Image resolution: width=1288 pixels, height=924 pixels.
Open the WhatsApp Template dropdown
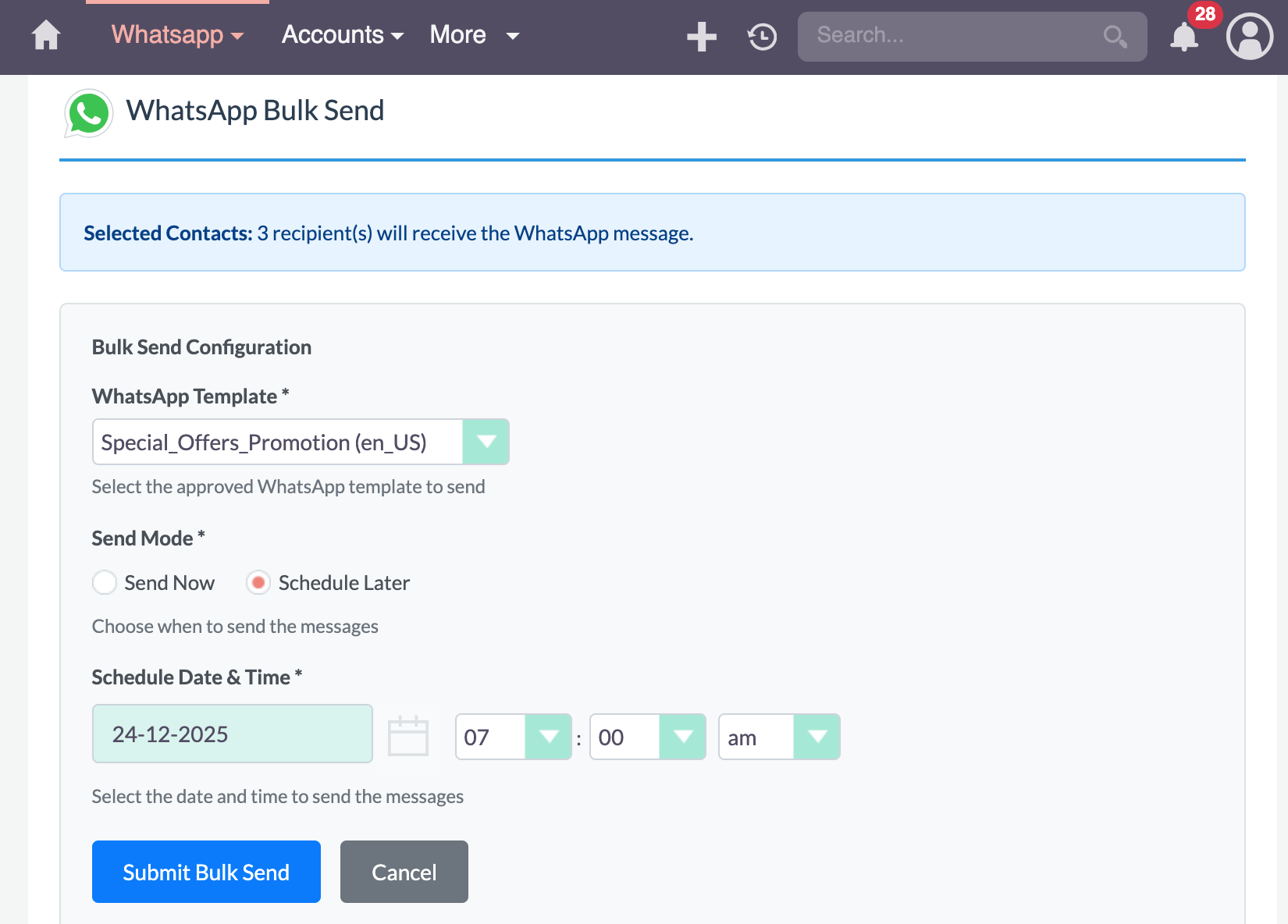point(486,442)
